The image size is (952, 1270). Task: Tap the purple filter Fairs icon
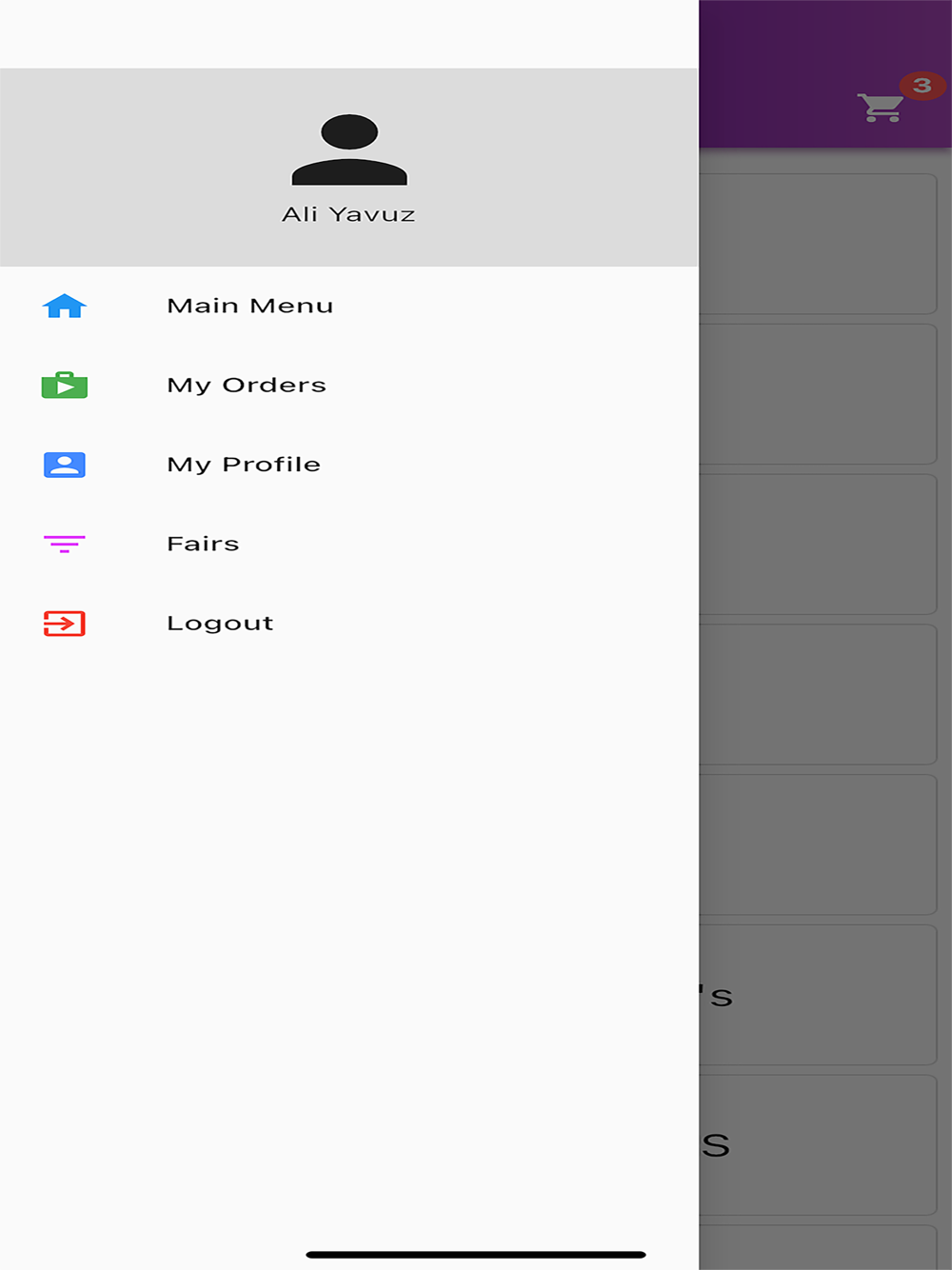(65, 544)
